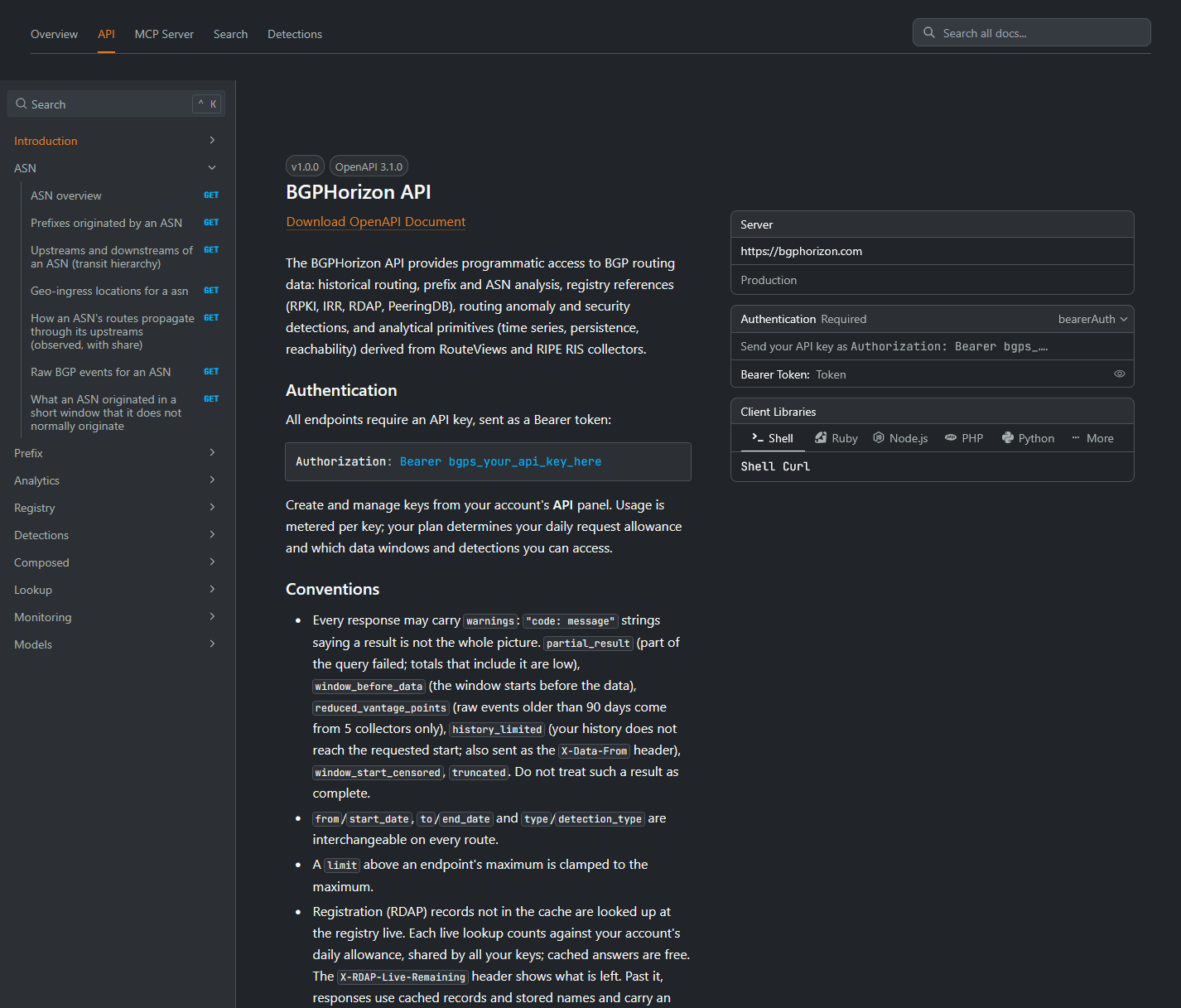Screen dimensions: 1181x1008
Task: Go to Search top navigation tab
Action: (230, 34)
